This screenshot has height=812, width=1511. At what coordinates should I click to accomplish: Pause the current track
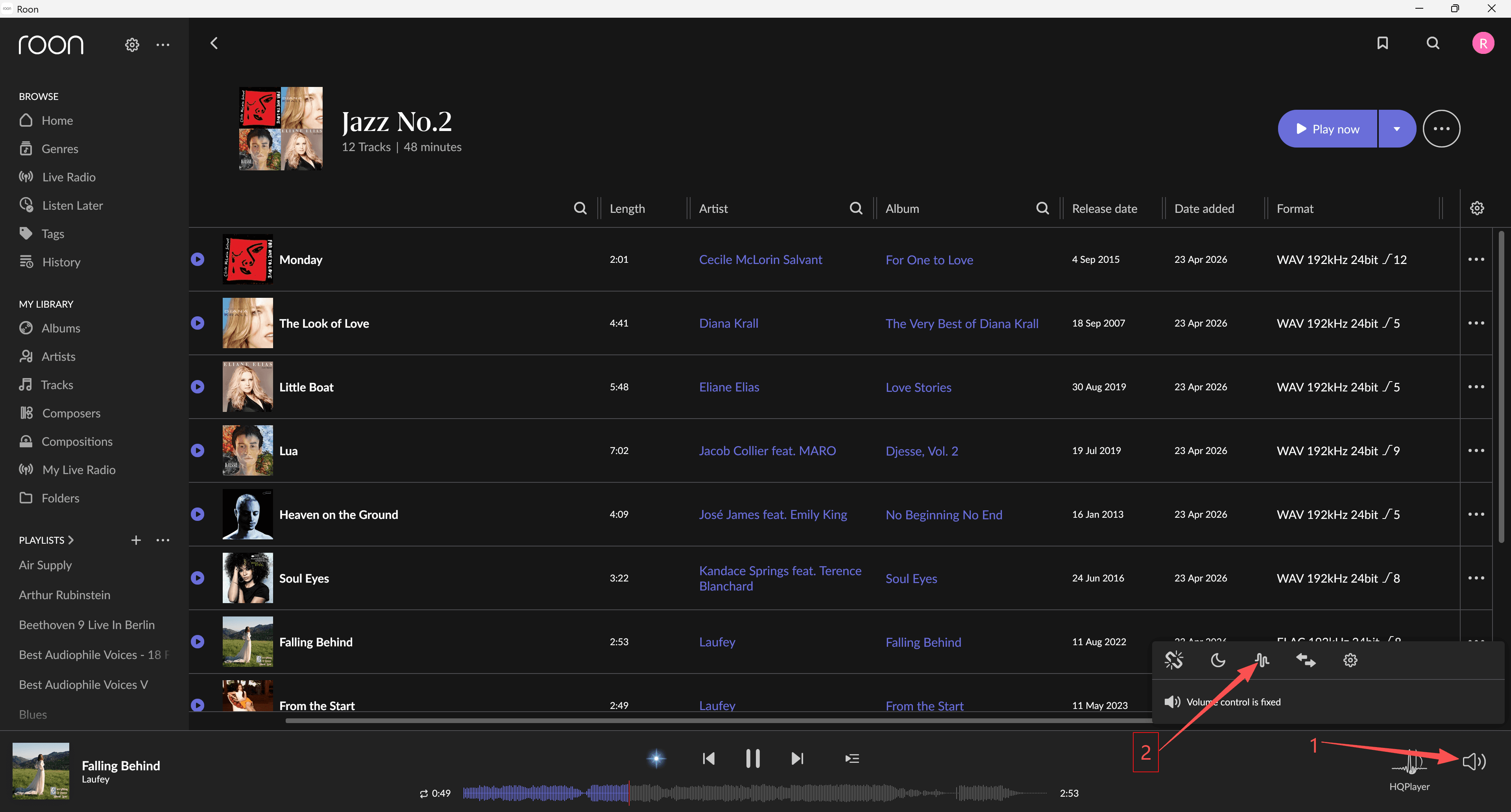point(753,758)
